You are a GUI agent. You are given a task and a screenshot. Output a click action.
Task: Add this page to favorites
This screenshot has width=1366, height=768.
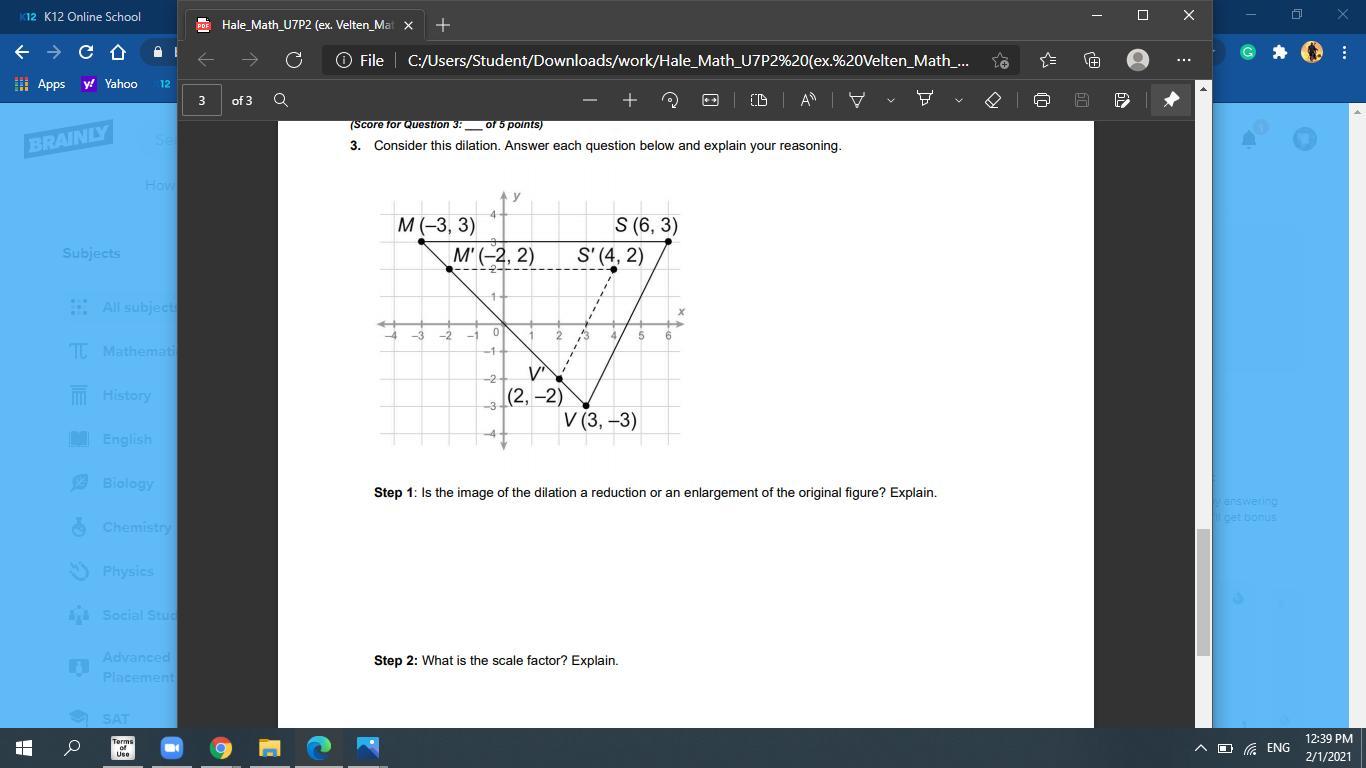pyautogui.click(x=1000, y=60)
